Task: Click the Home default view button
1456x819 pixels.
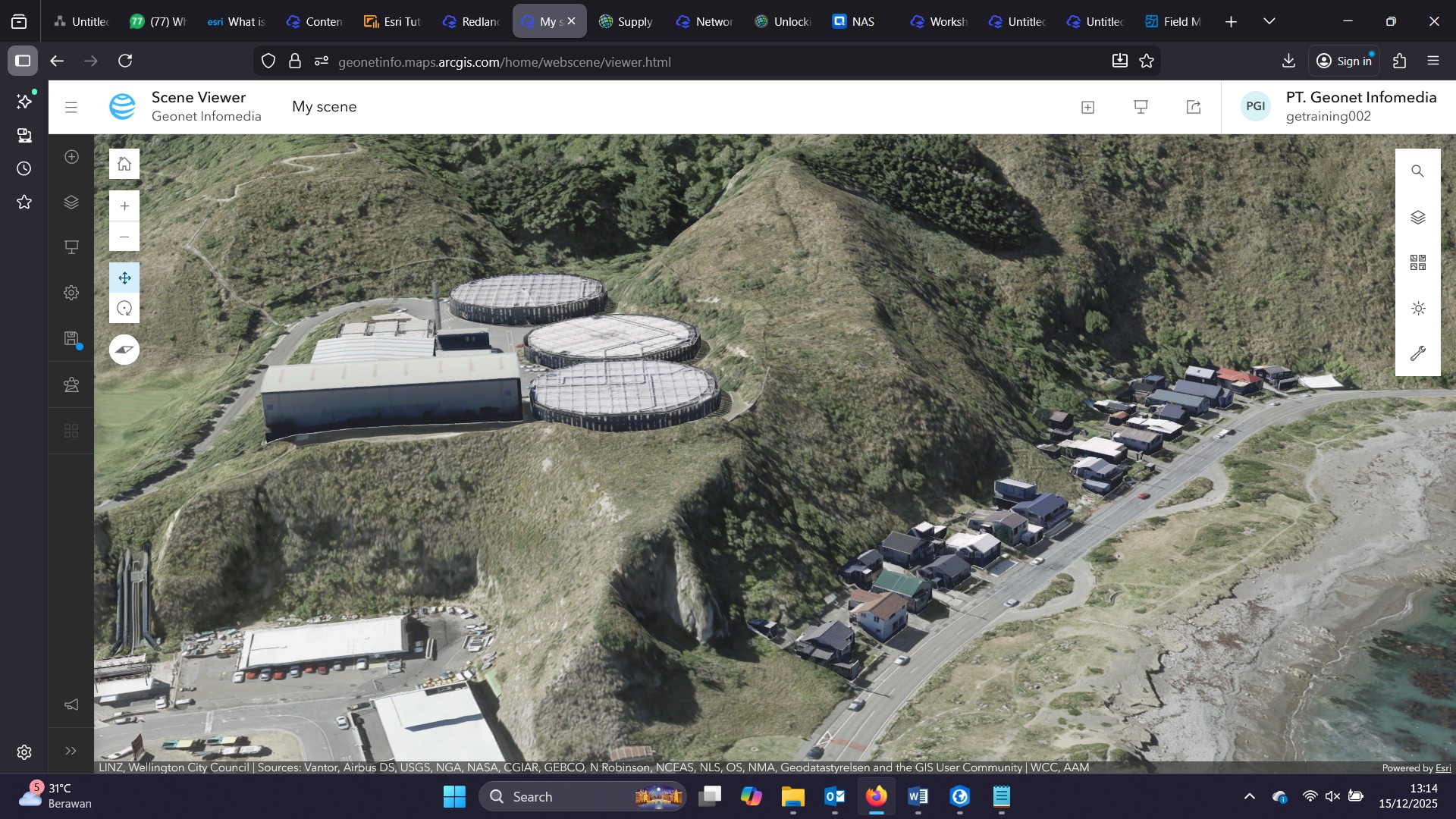Action: point(124,164)
